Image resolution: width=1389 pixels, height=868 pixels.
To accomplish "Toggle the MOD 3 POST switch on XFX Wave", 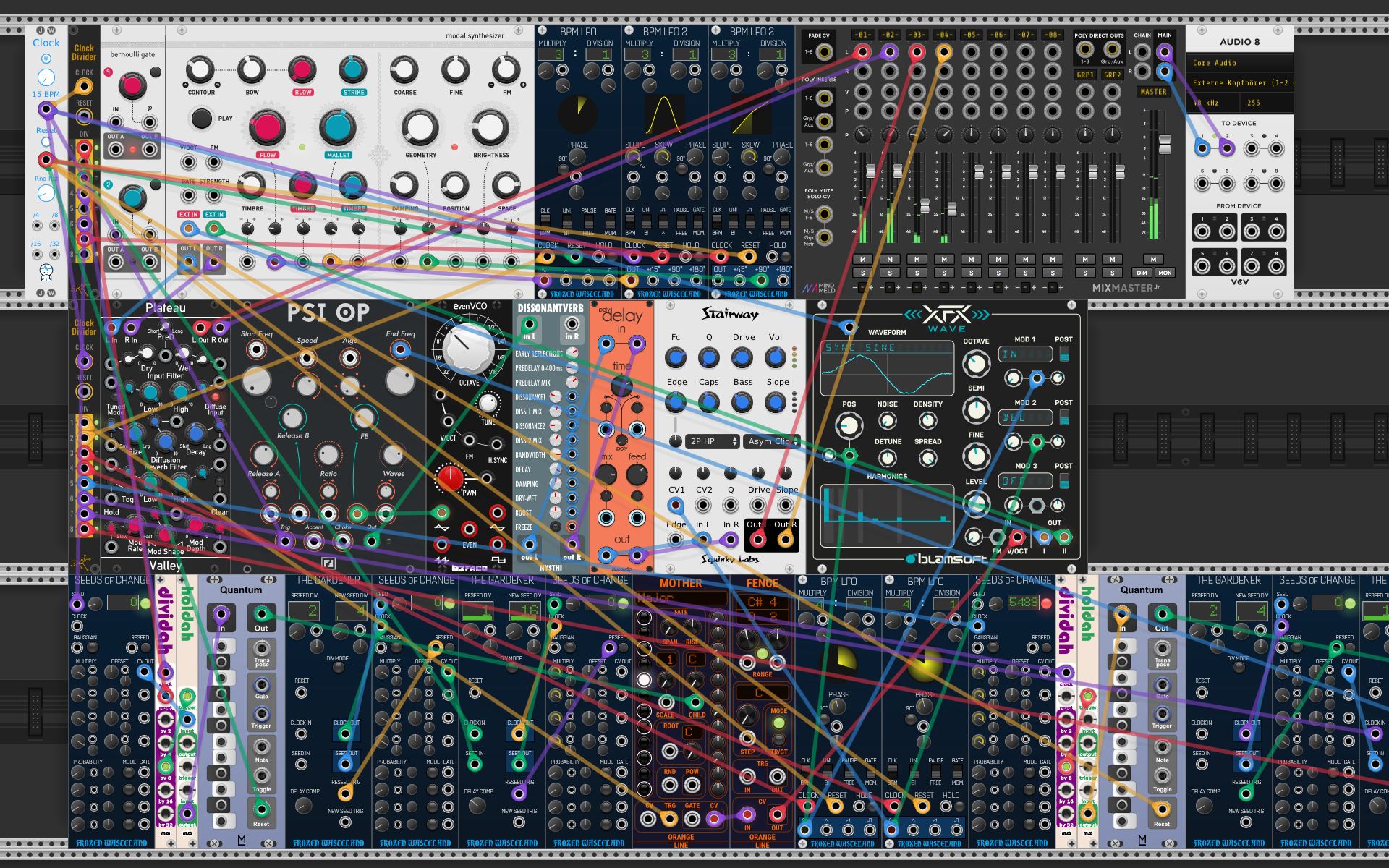I will tap(1064, 480).
